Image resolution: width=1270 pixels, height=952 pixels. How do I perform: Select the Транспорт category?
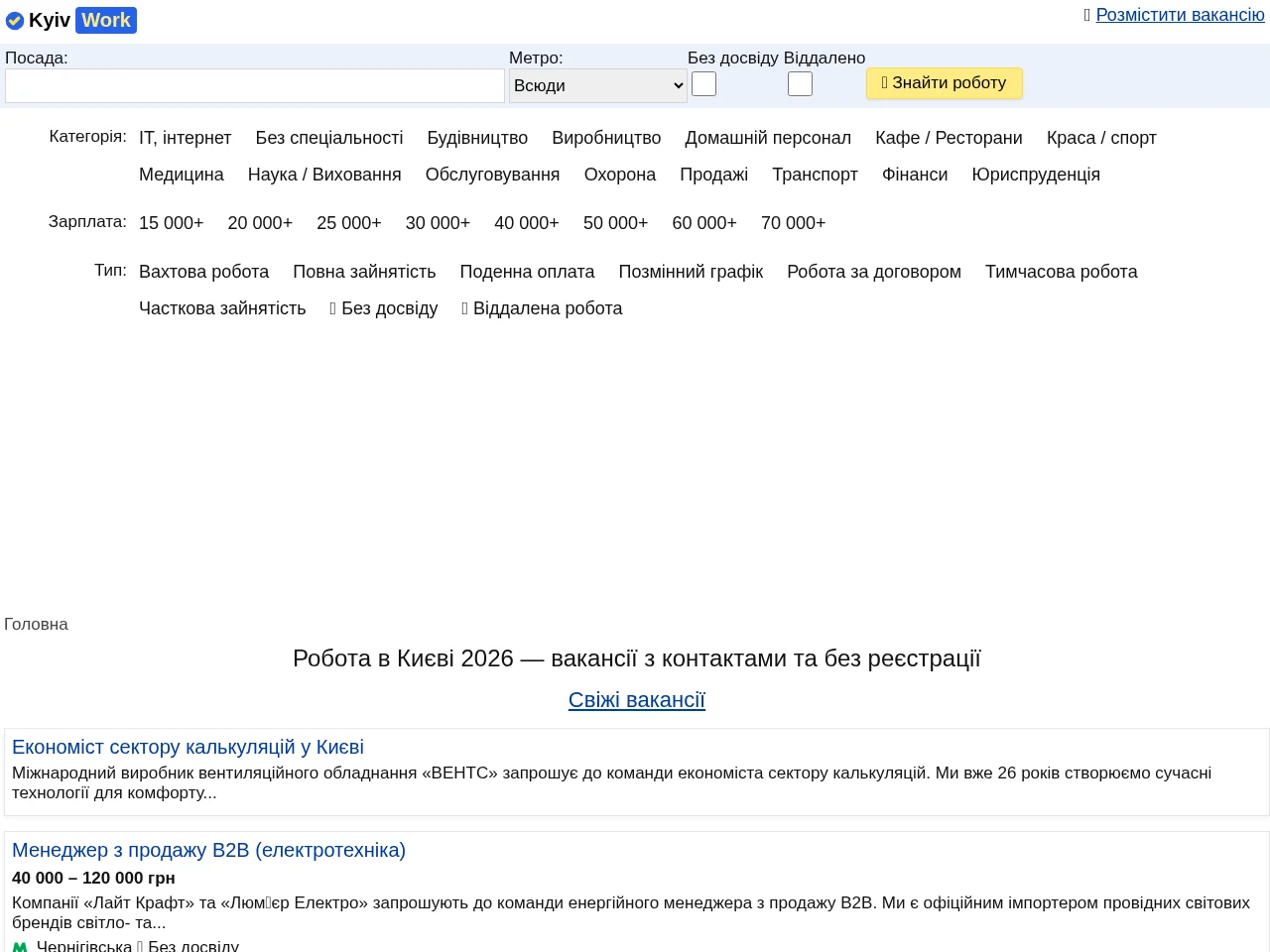[x=816, y=175]
